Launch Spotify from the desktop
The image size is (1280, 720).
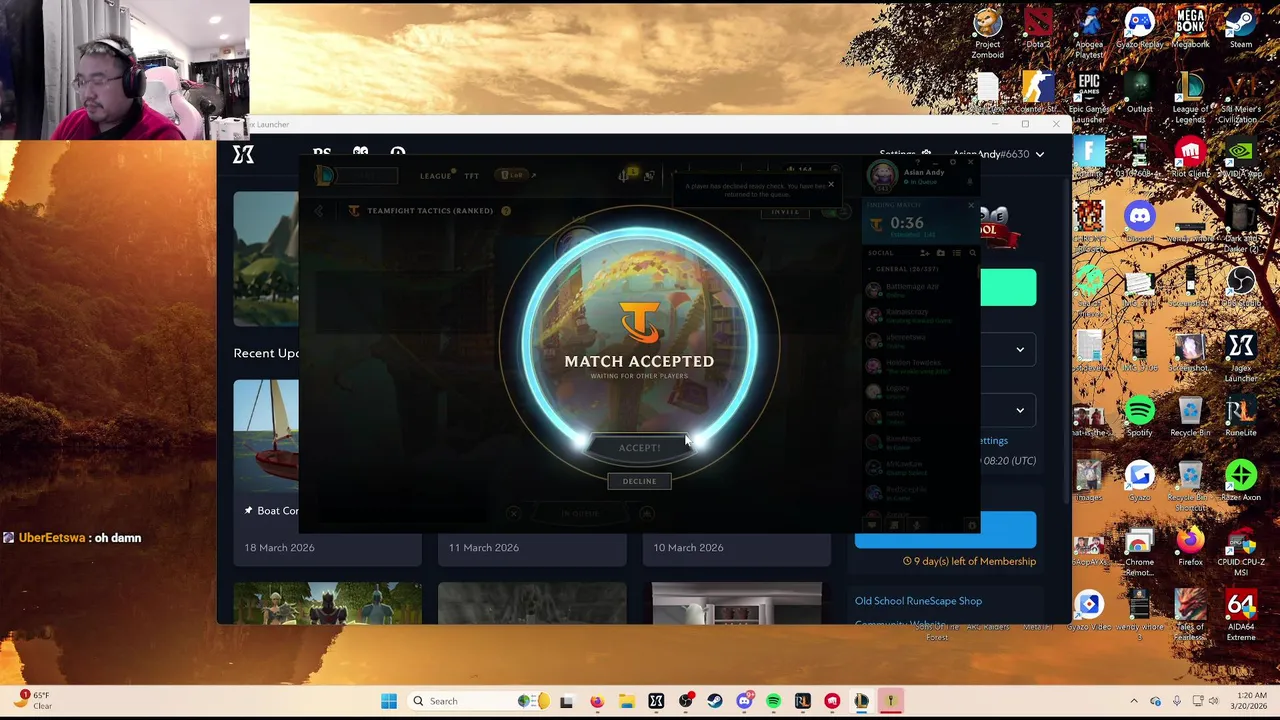tap(1139, 416)
